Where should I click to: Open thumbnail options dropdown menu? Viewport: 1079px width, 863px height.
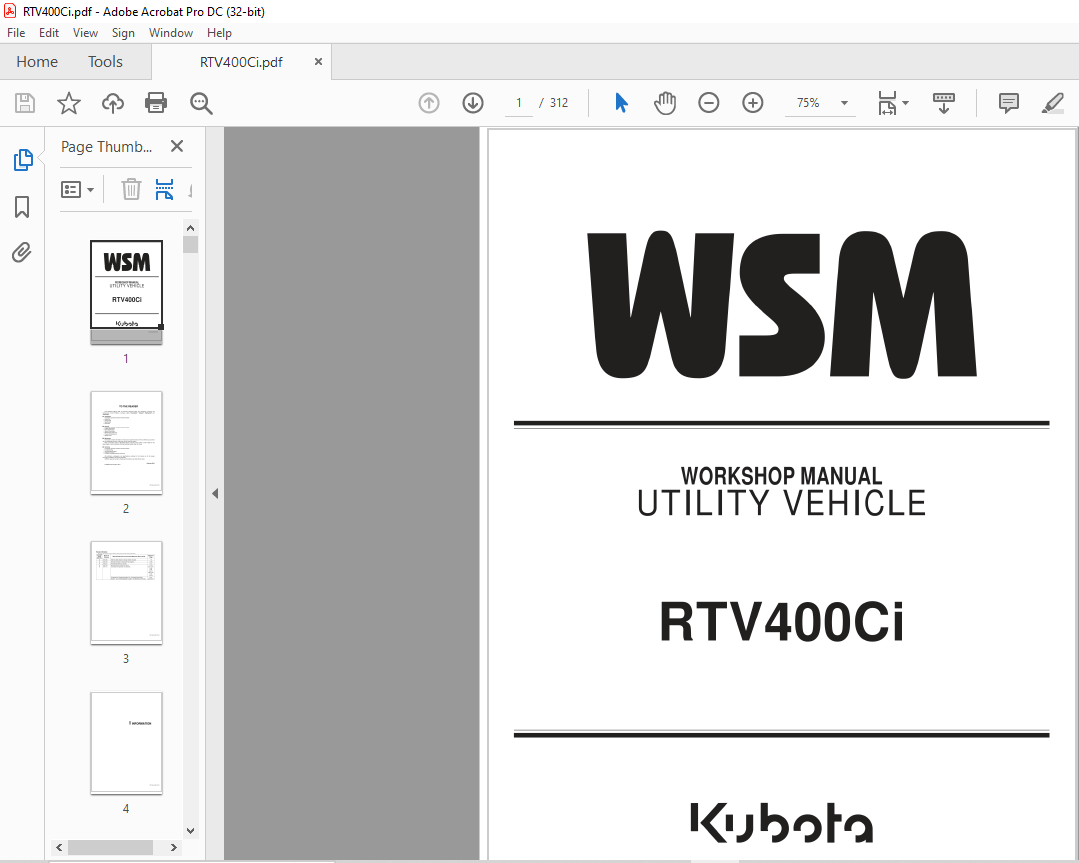(x=77, y=189)
